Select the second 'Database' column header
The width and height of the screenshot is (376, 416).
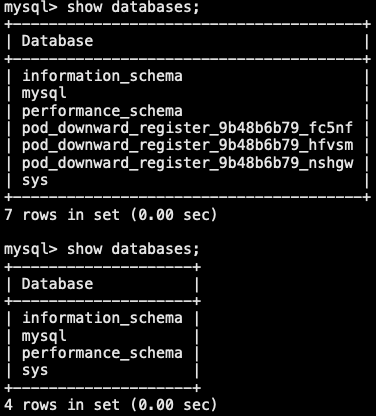(57, 284)
